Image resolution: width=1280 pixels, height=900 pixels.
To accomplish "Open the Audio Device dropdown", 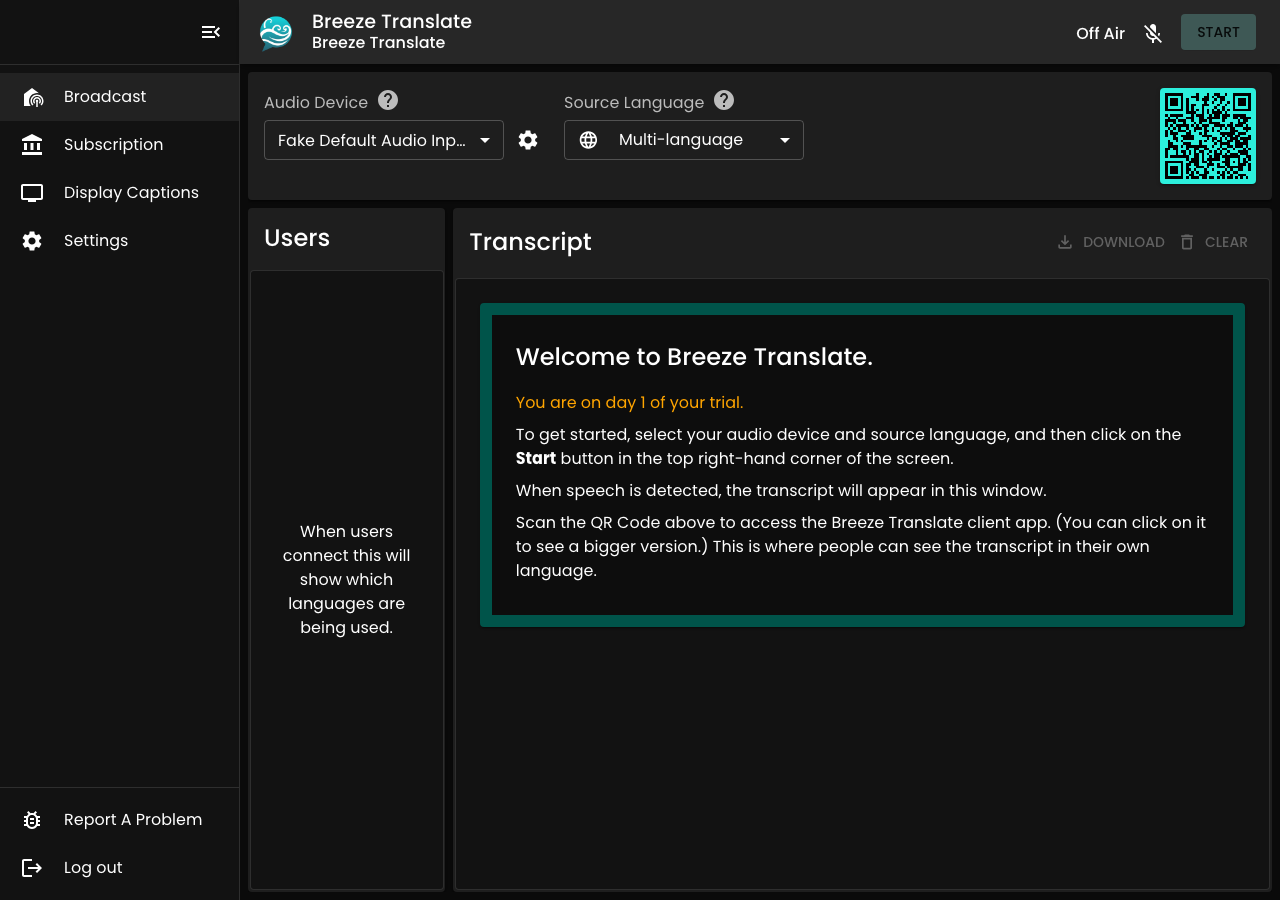I will pos(384,140).
